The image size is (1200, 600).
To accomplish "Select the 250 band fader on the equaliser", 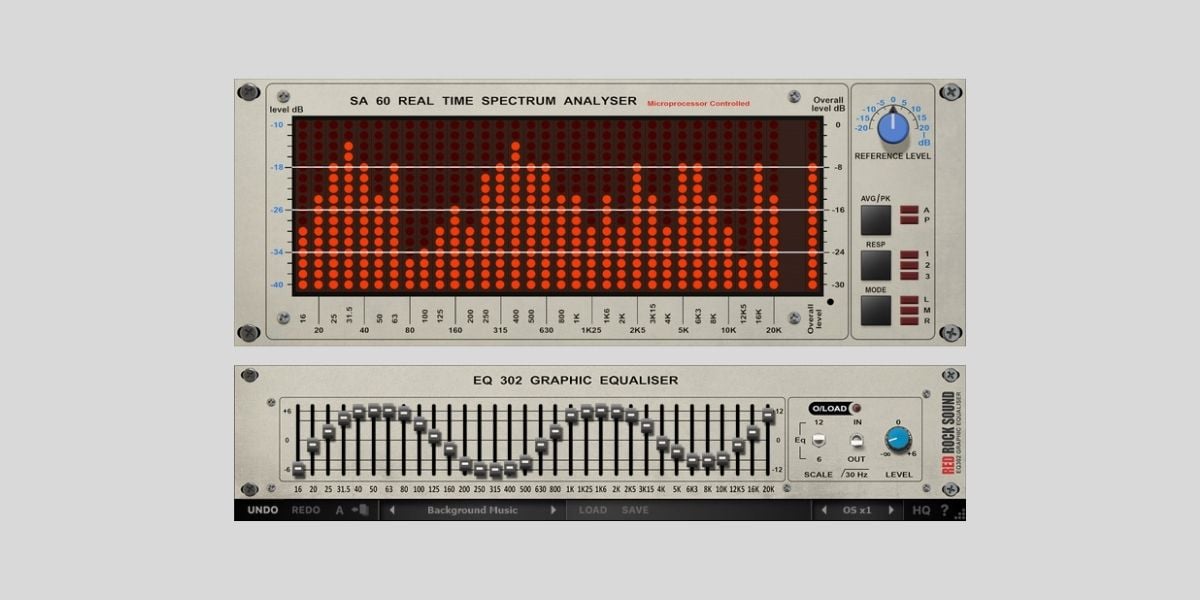I will pyautogui.click(x=480, y=469).
